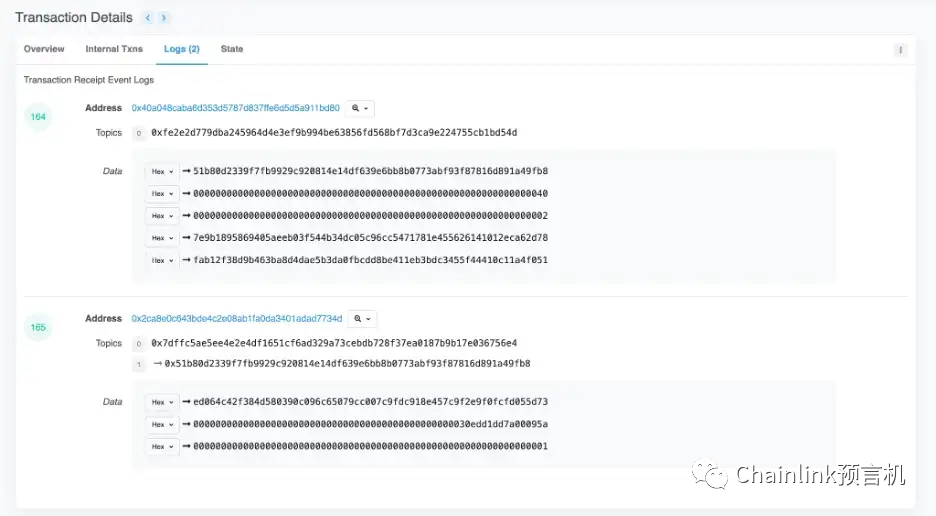Image resolution: width=936 pixels, height=516 pixels.
Task: Select data value 7e9b1895869405aeeb03...
Action: 370,238
